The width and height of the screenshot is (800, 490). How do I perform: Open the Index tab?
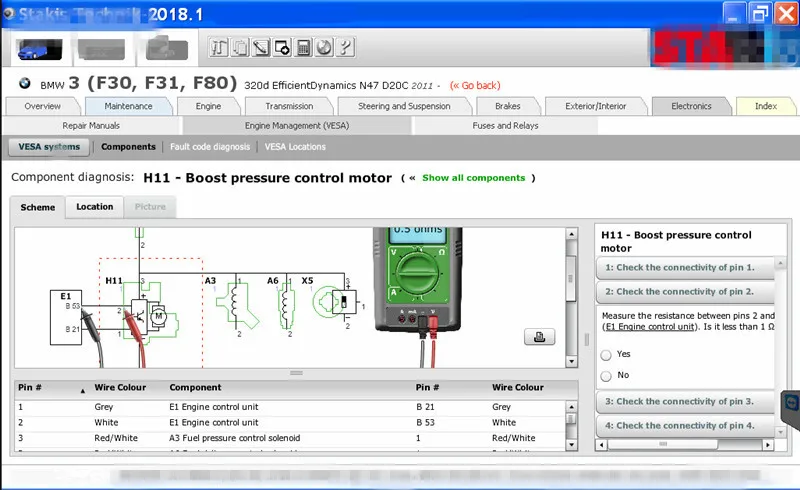point(766,106)
